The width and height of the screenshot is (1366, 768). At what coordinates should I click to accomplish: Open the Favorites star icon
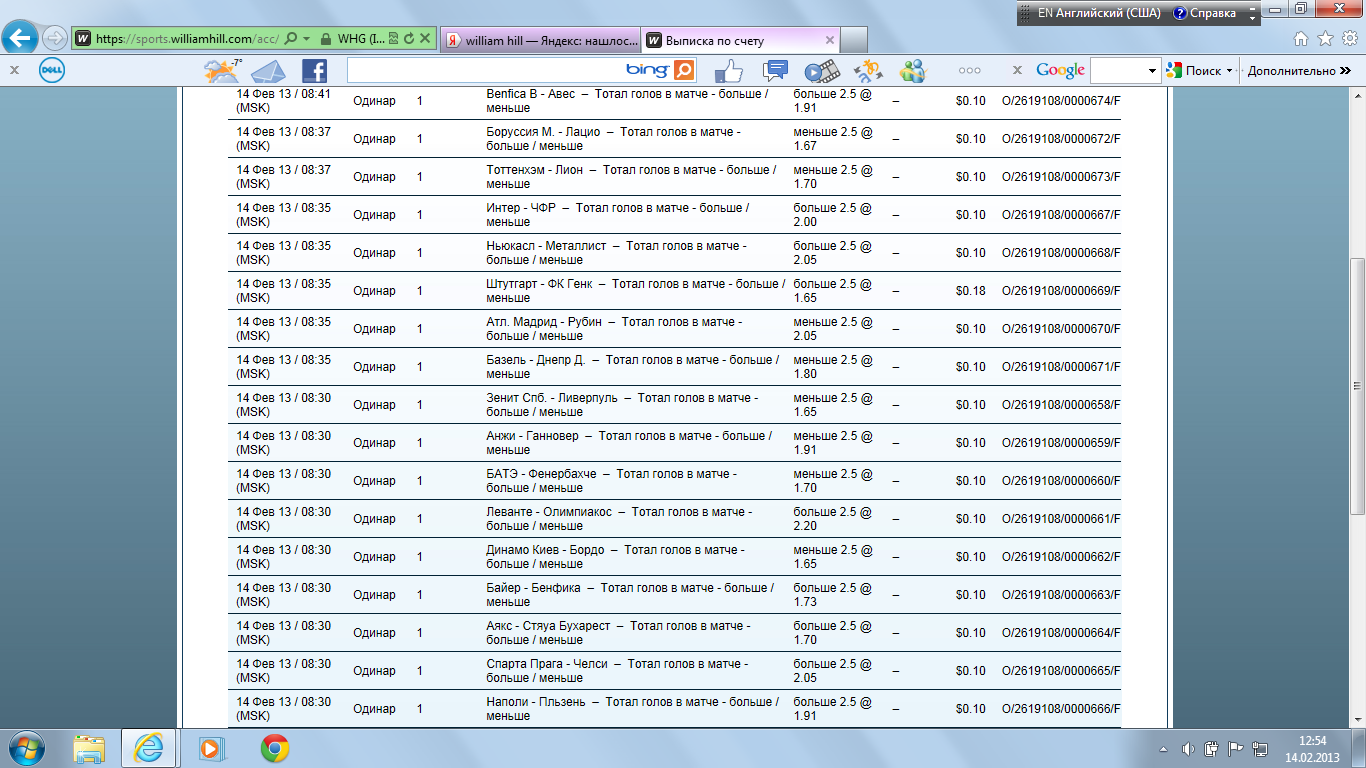1325,39
